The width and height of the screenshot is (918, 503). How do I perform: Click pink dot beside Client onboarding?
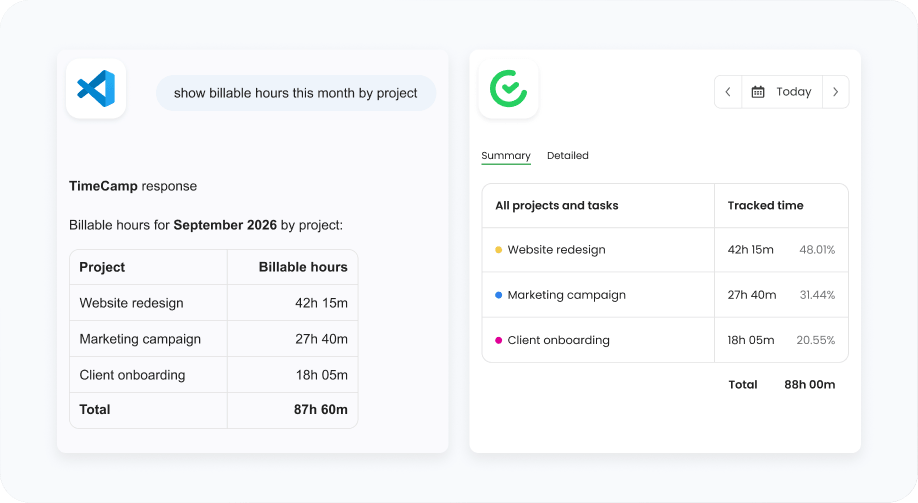pyautogui.click(x=499, y=340)
